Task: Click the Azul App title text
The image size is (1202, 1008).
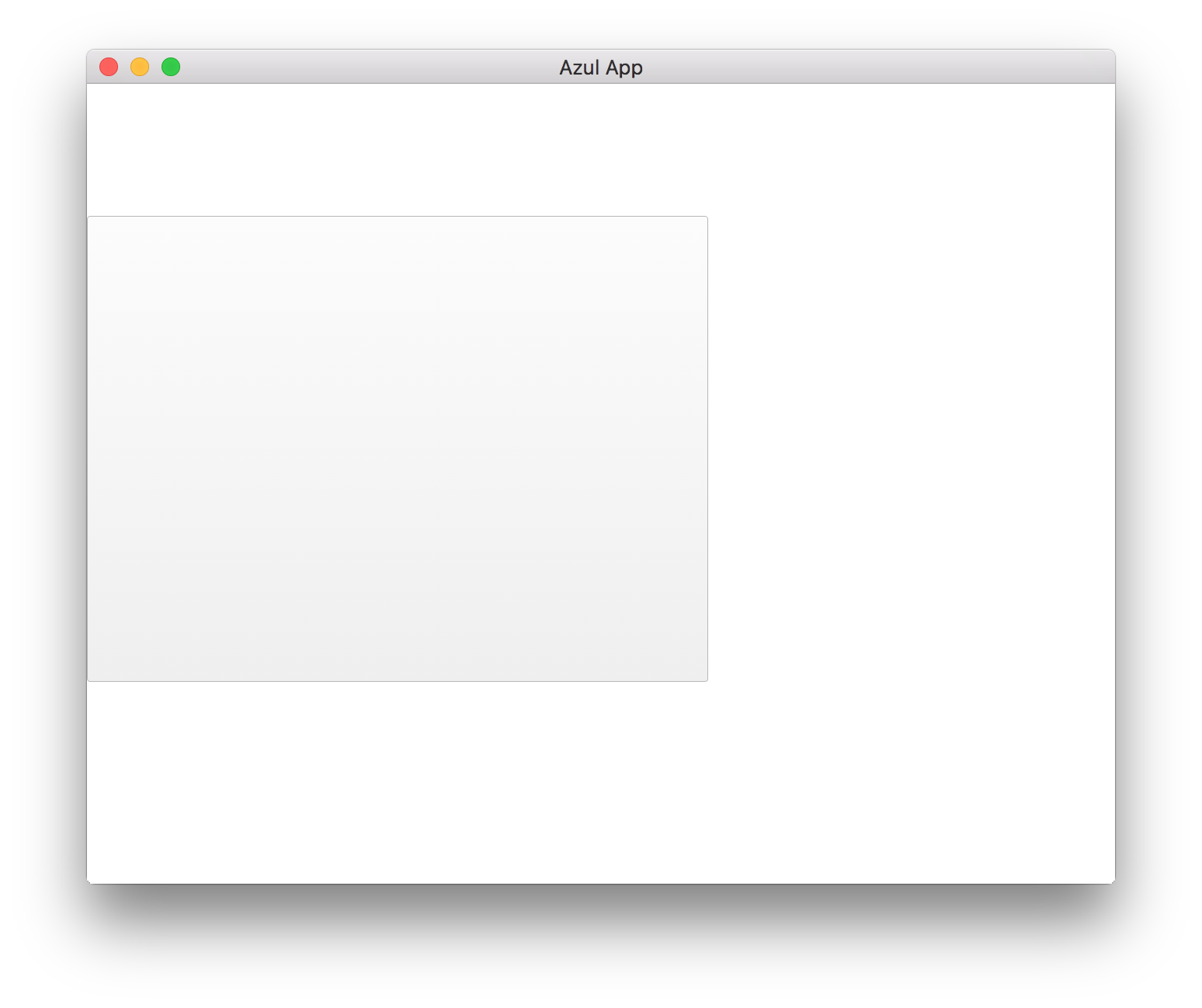Action: click(x=601, y=68)
